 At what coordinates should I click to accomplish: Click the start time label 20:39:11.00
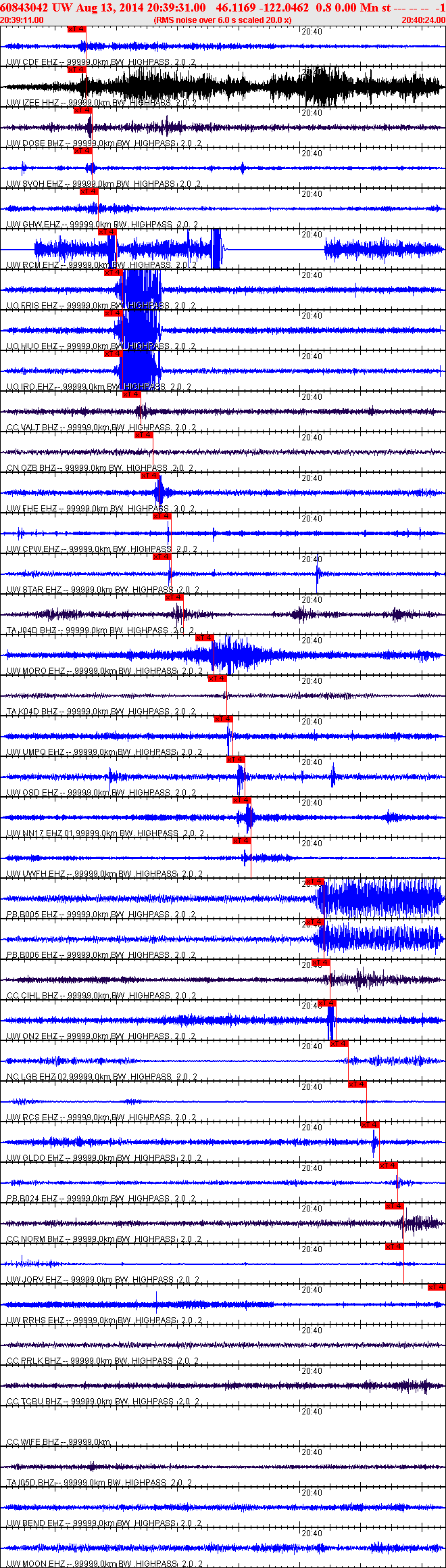22,20
